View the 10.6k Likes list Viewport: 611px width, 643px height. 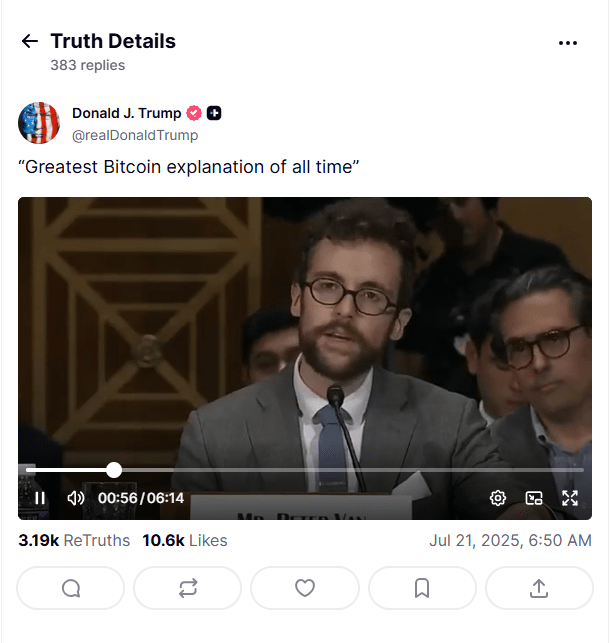[x=185, y=540]
